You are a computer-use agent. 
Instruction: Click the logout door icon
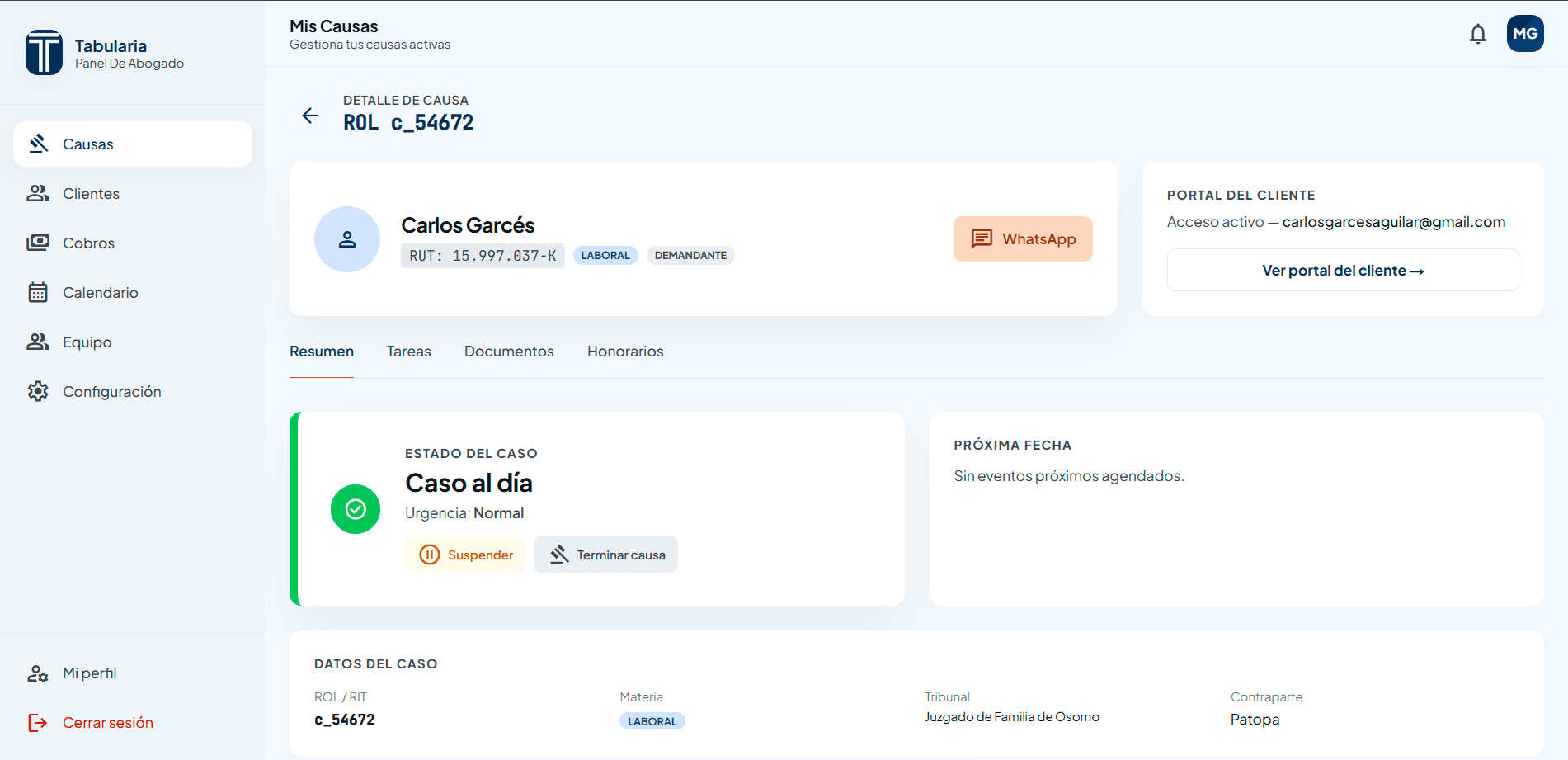point(38,723)
